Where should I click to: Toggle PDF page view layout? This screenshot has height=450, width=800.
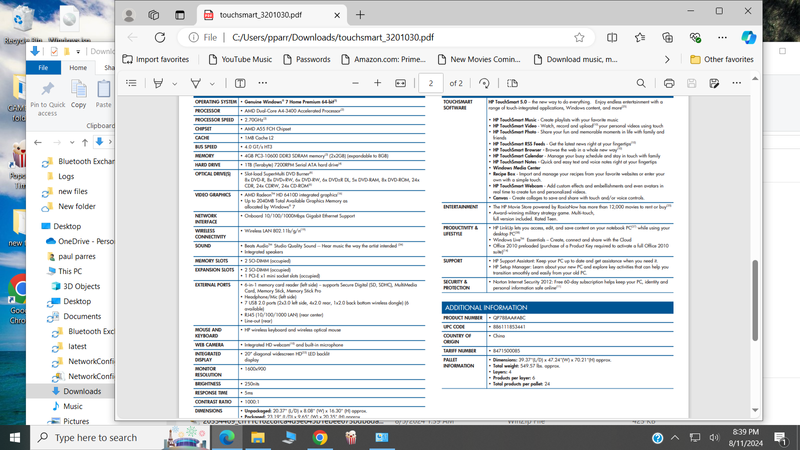(x=512, y=83)
